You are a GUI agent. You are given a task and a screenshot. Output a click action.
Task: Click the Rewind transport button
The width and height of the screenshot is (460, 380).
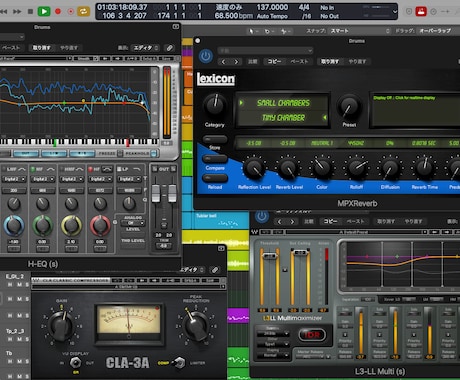pos(4,11)
